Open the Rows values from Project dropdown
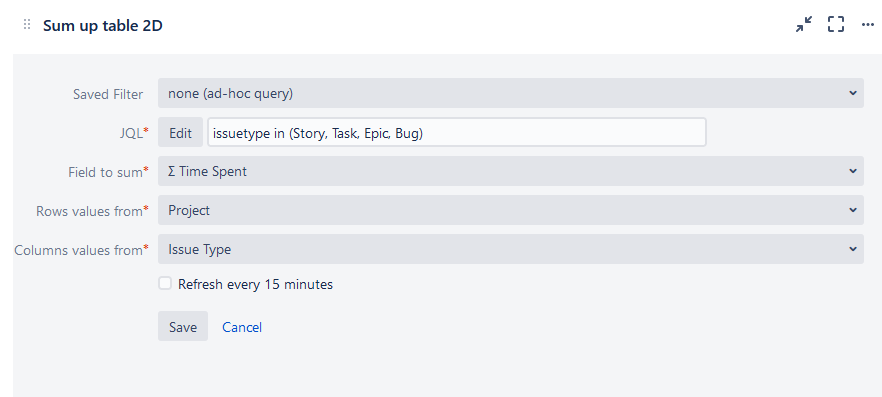882x397 pixels. [x=511, y=210]
